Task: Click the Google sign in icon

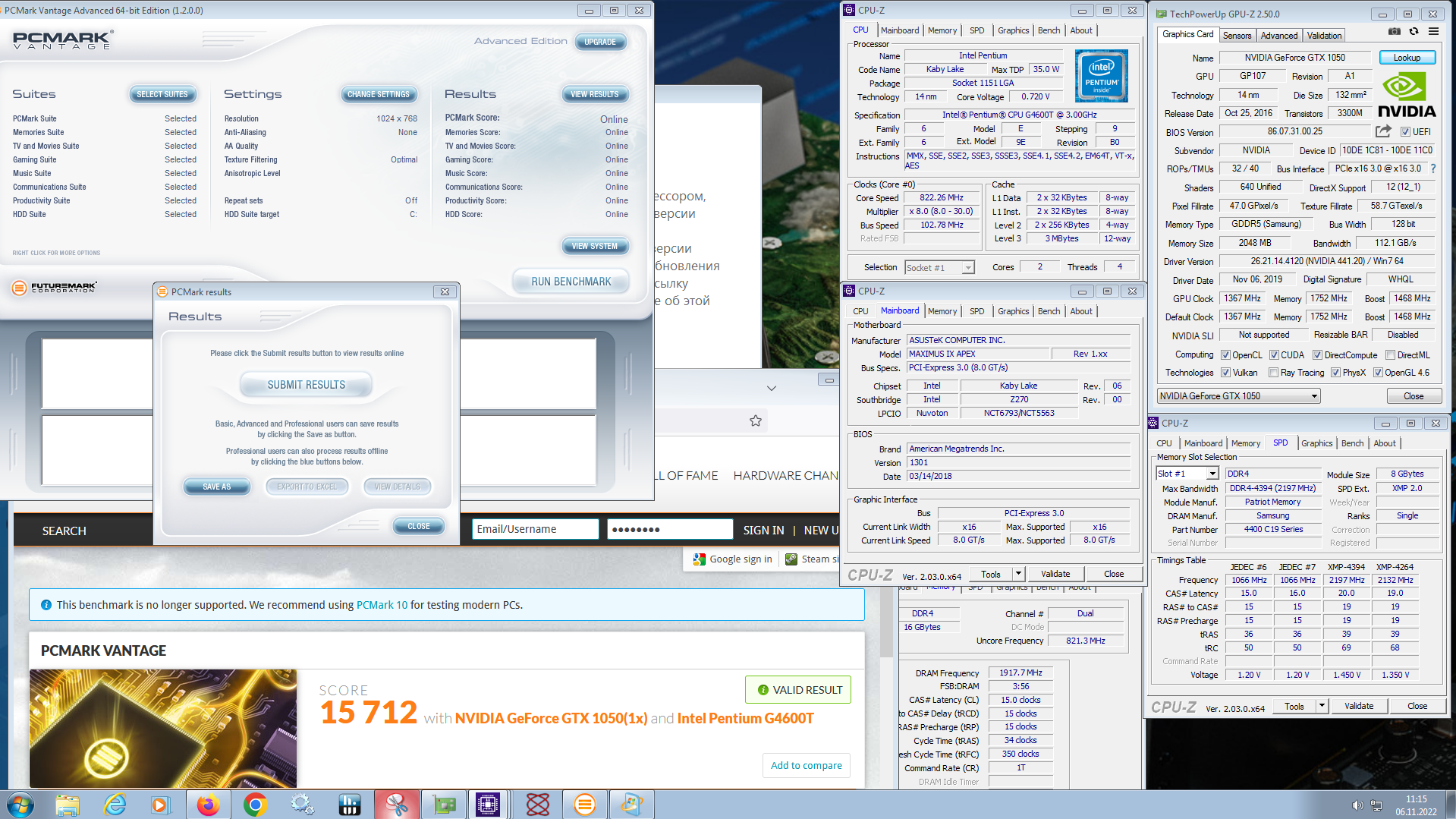Action: 700,559
